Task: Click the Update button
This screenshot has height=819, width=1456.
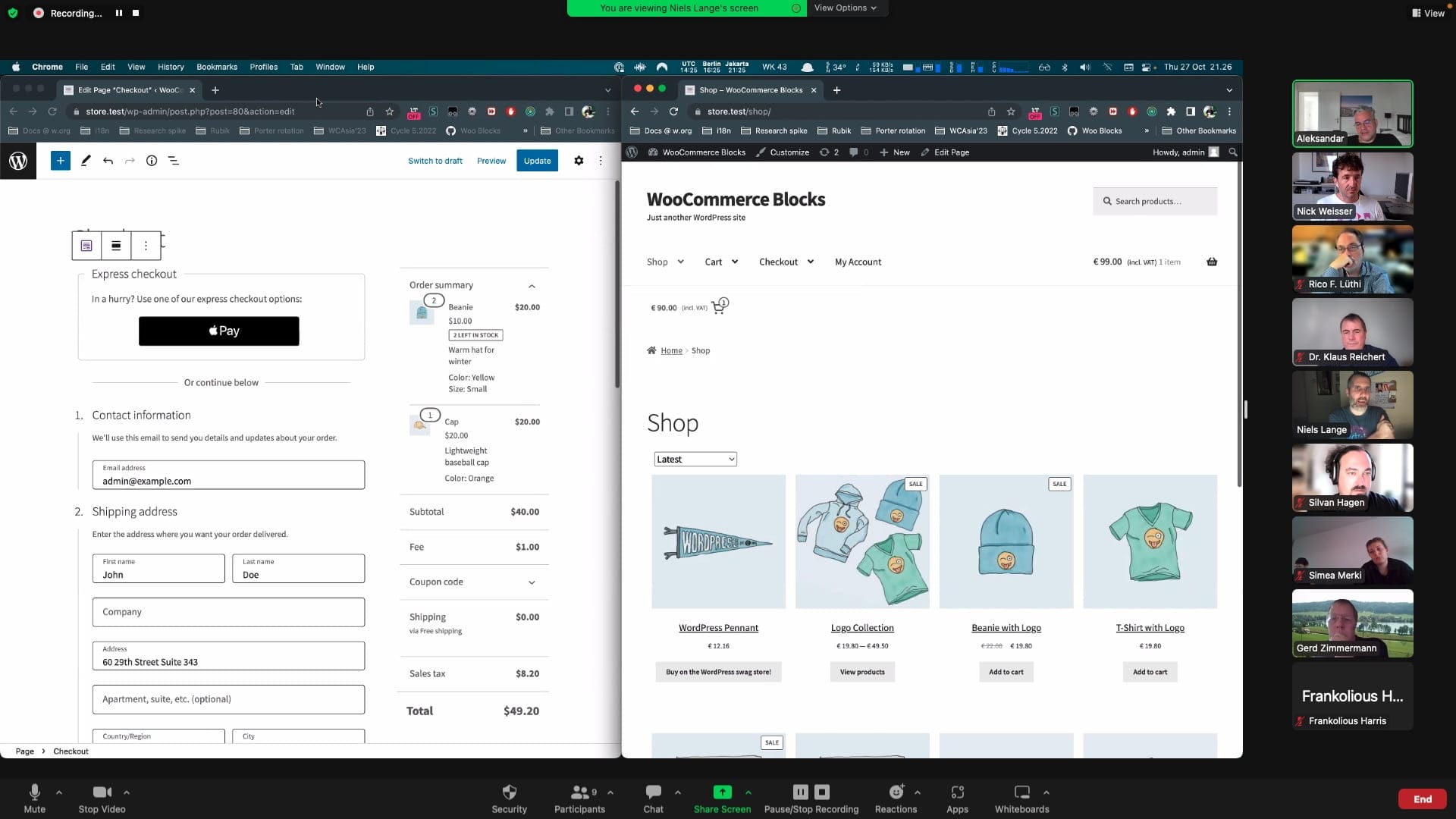Action: (537, 161)
